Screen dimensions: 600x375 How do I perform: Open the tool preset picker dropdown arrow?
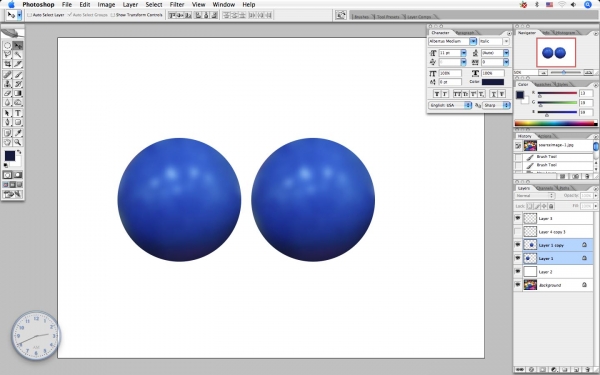coord(19,15)
